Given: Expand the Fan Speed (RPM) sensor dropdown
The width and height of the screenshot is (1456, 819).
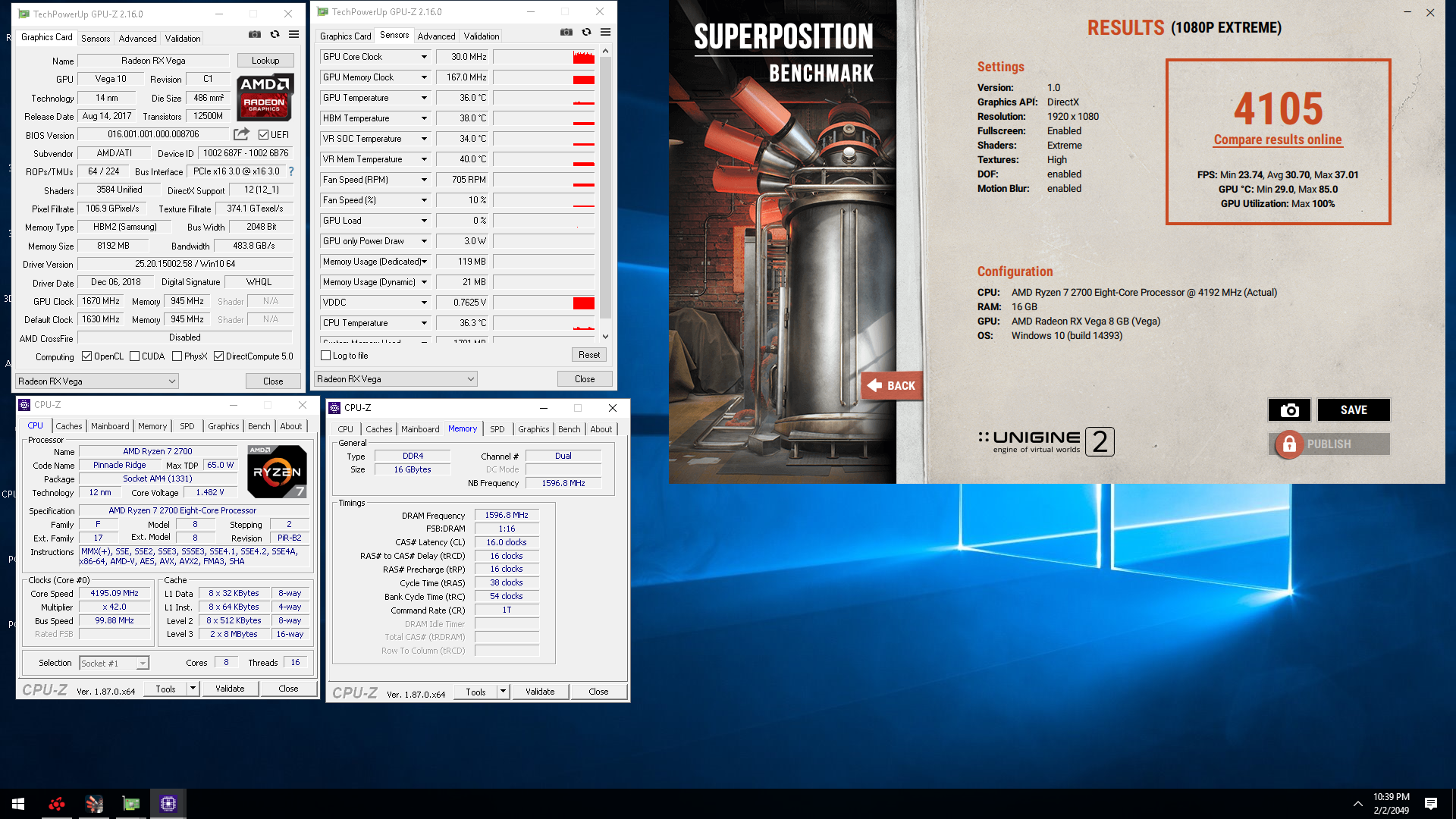Looking at the screenshot, I should pyautogui.click(x=424, y=180).
